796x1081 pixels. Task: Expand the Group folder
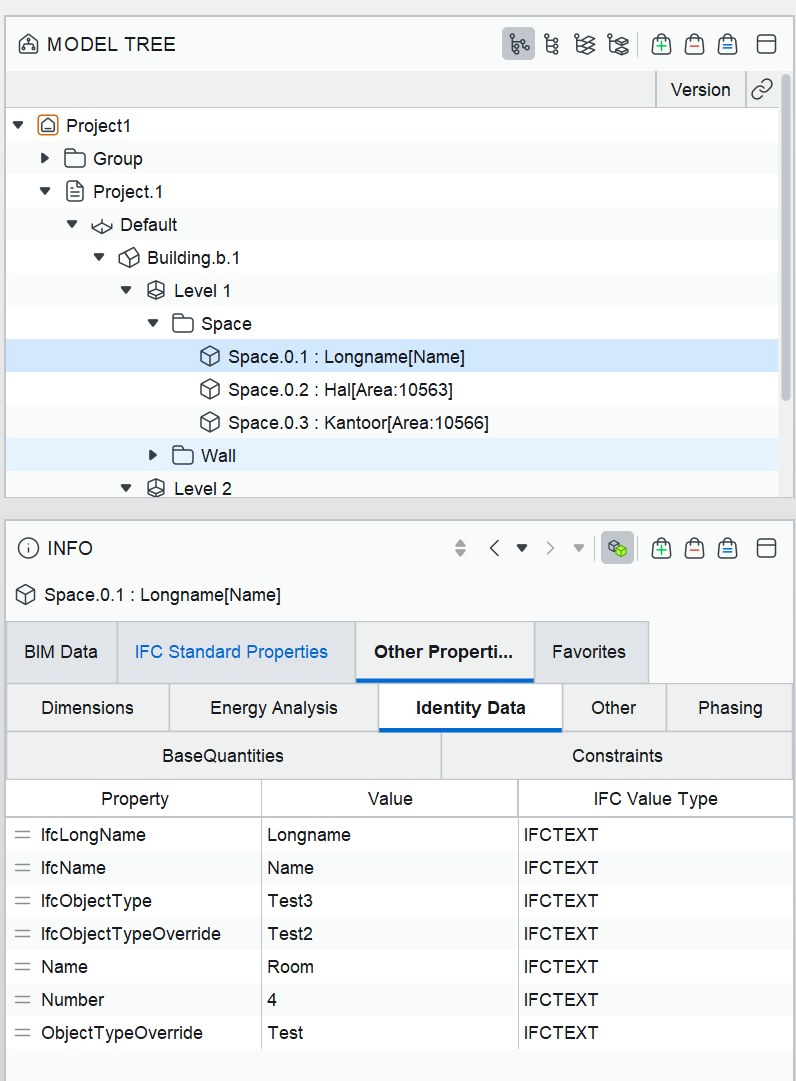[x=45, y=158]
